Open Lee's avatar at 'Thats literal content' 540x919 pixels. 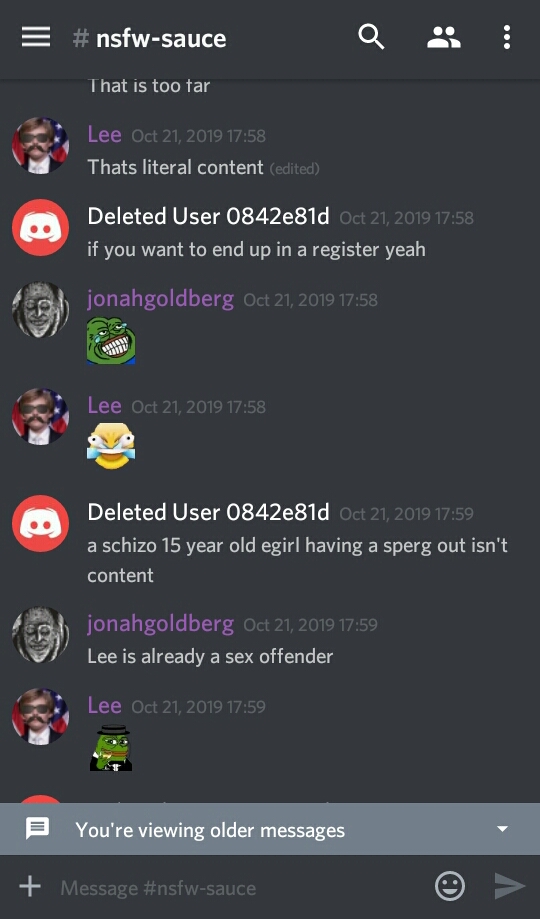[40, 145]
